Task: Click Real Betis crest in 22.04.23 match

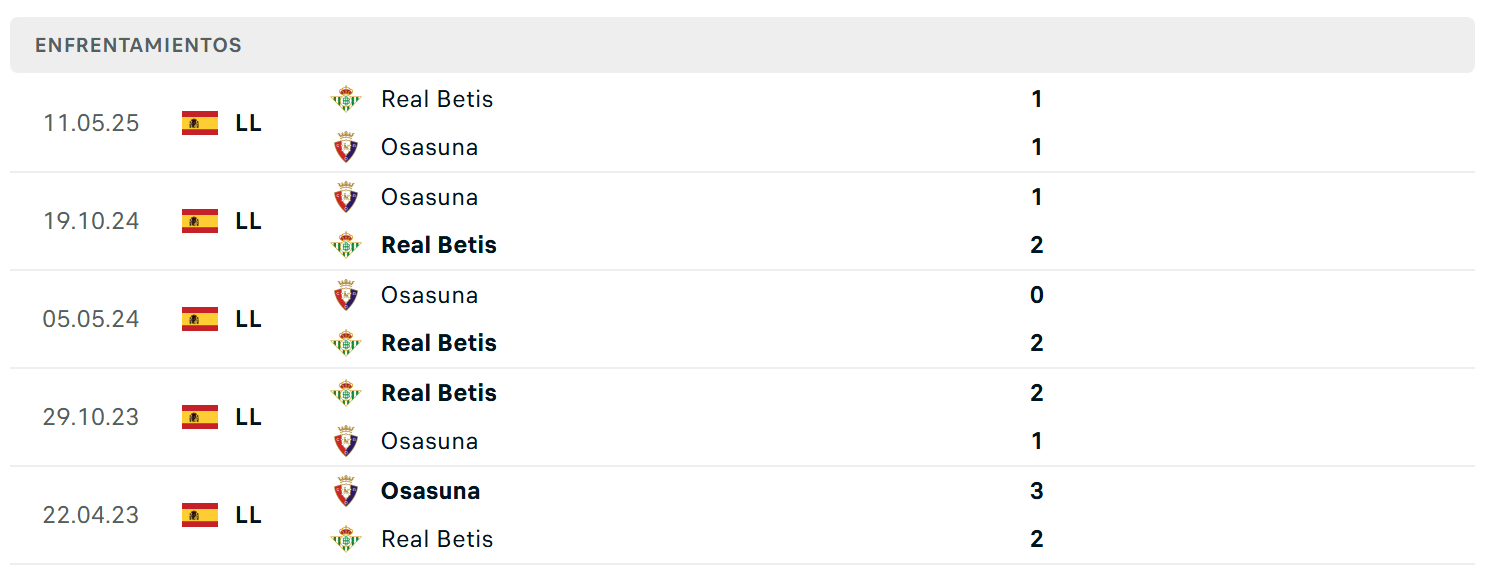Action: pos(346,539)
